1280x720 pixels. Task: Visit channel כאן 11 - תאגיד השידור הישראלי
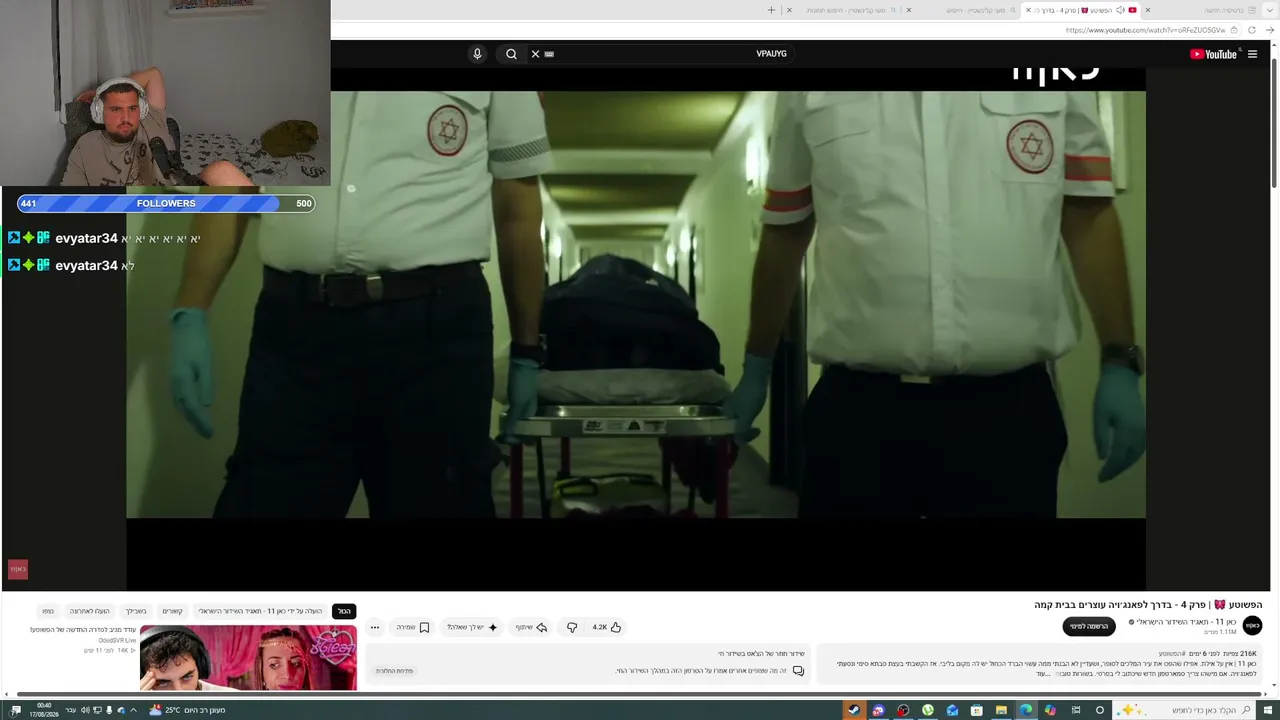click(x=1186, y=622)
